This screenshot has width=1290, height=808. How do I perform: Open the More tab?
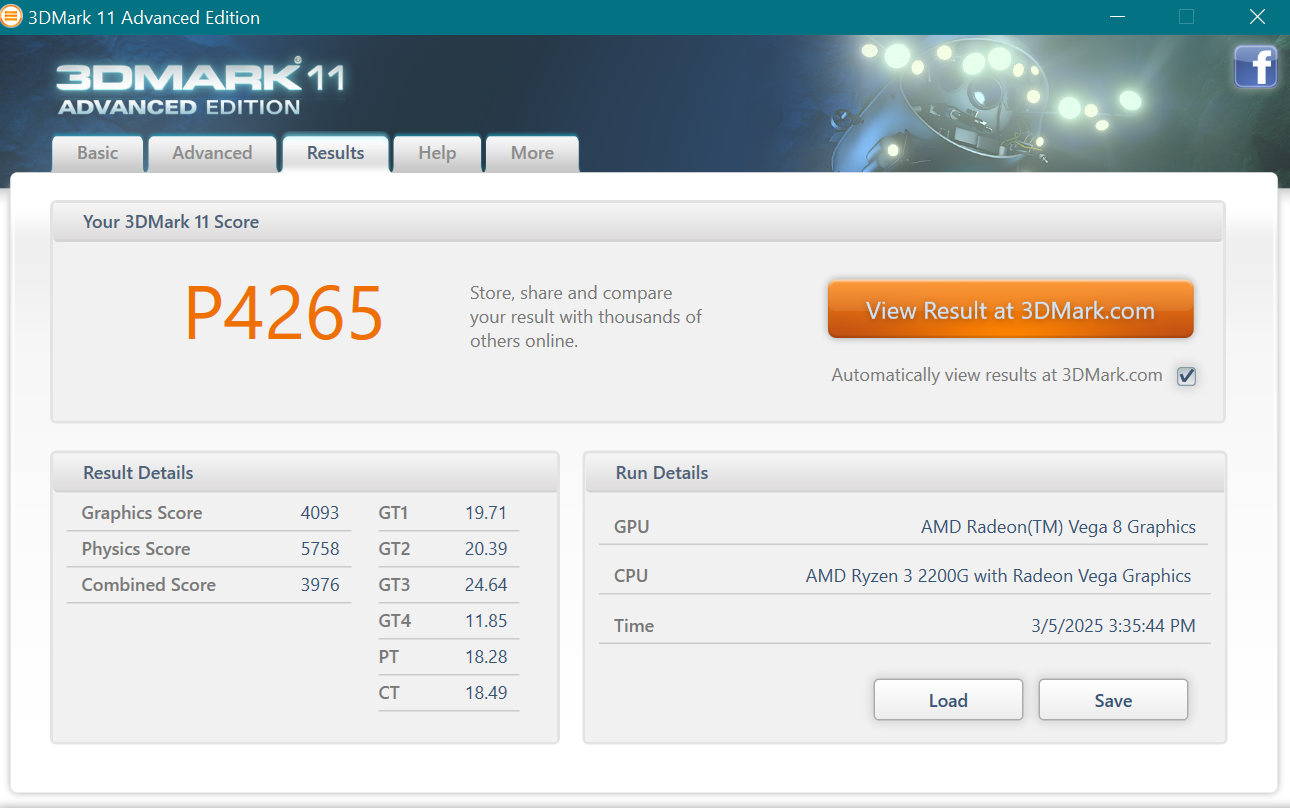click(532, 153)
